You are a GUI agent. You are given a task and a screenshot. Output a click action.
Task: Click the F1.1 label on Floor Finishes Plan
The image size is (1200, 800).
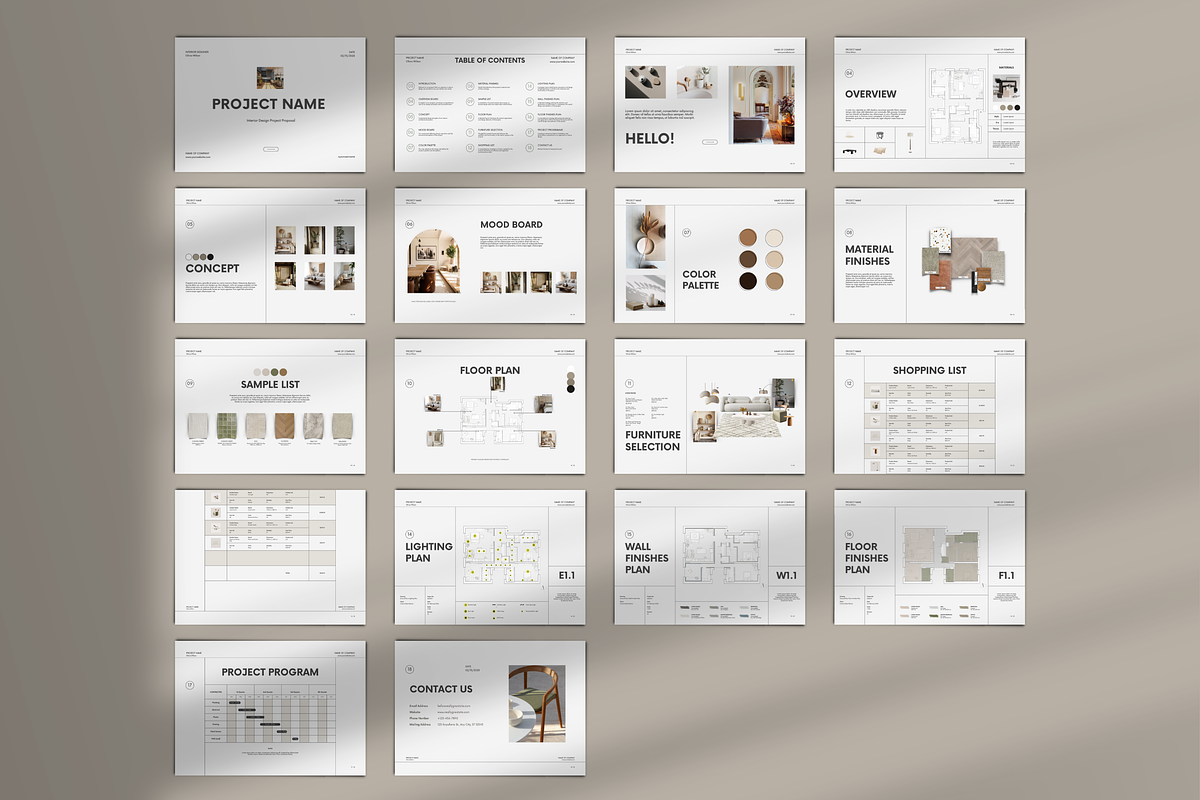[1006, 575]
